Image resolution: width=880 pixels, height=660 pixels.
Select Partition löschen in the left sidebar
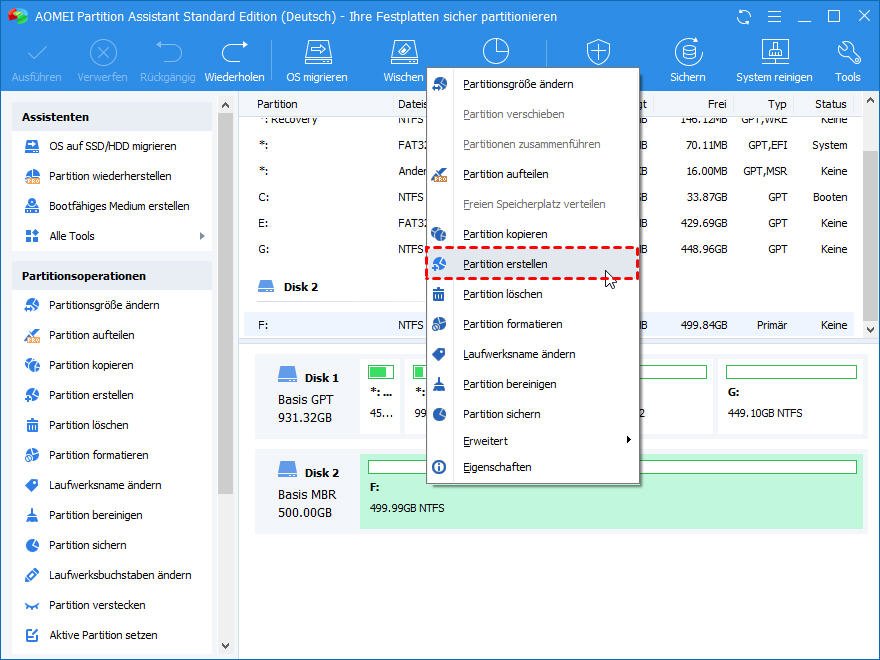click(88, 425)
